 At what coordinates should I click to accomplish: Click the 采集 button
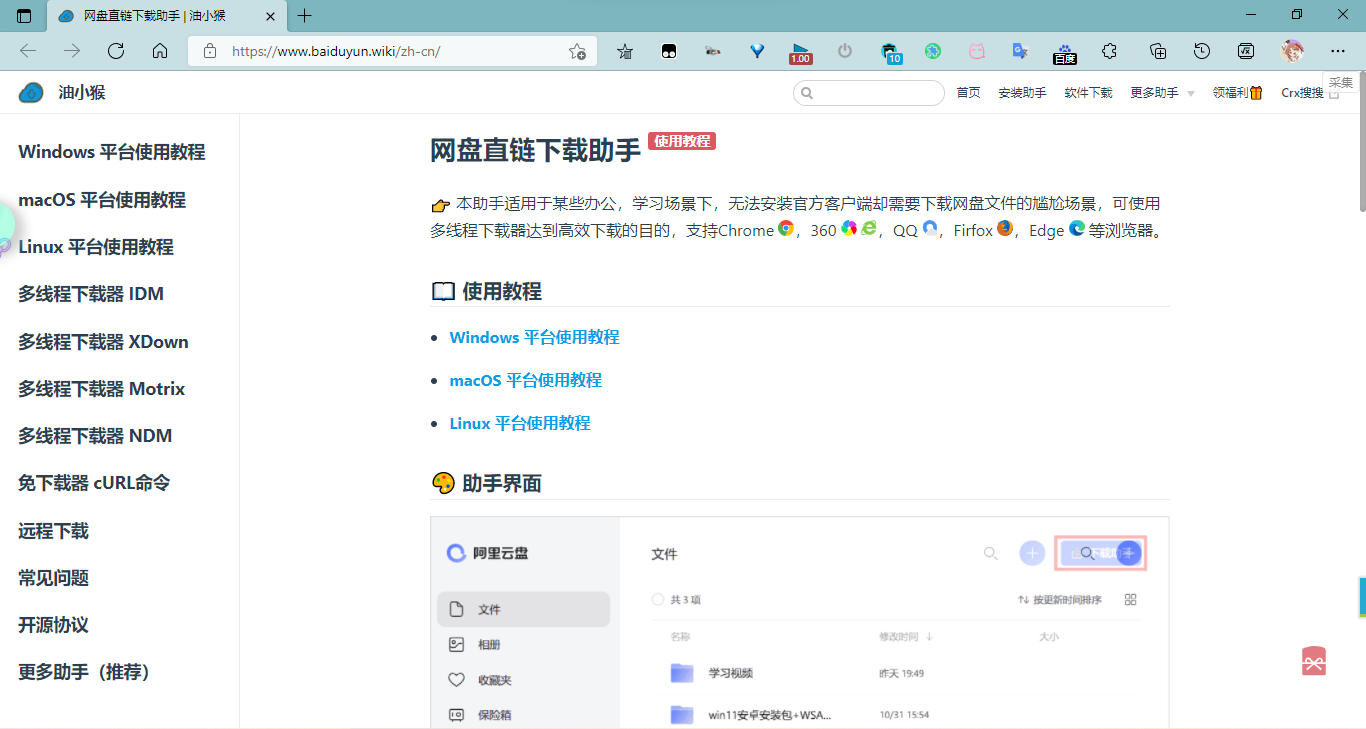click(1341, 82)
